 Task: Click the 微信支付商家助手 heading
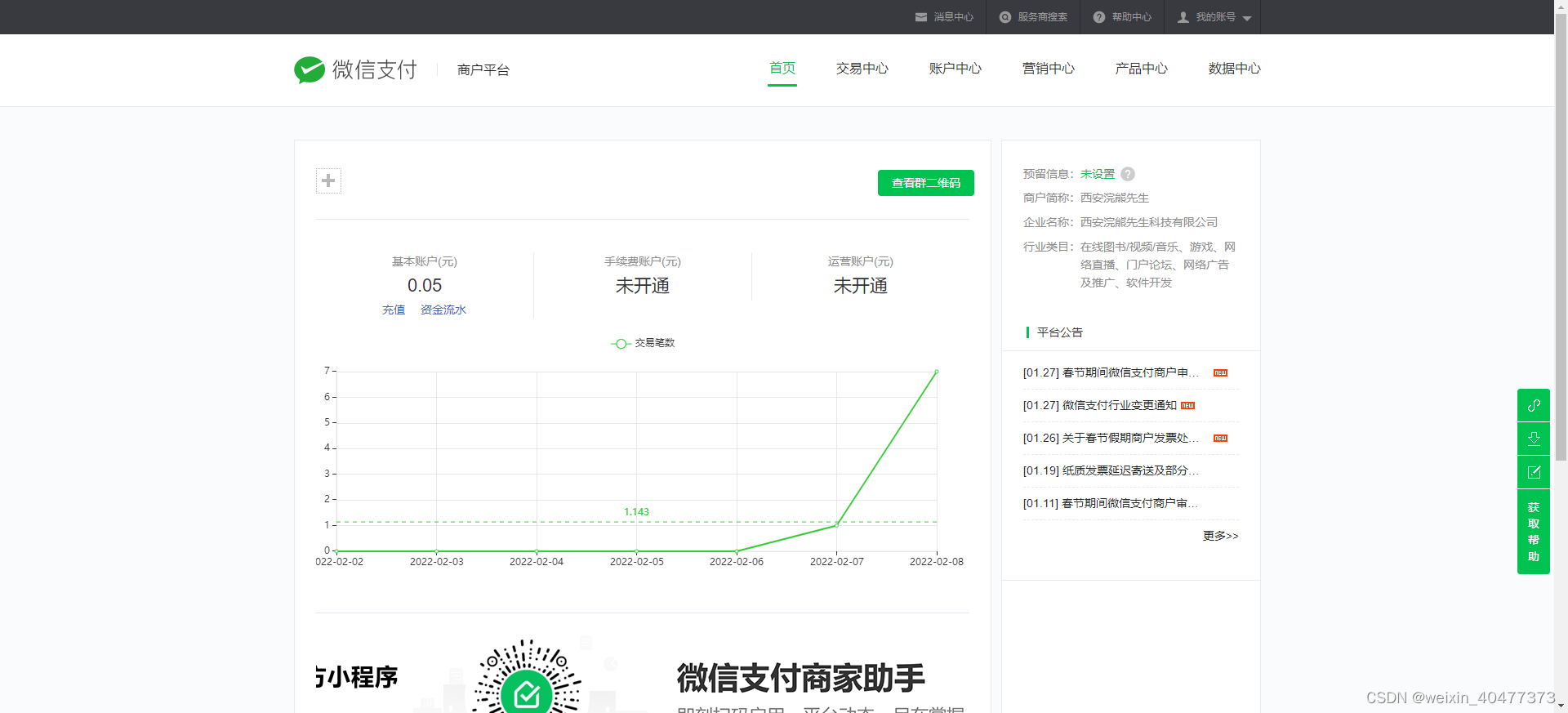(x=800, y=678)
